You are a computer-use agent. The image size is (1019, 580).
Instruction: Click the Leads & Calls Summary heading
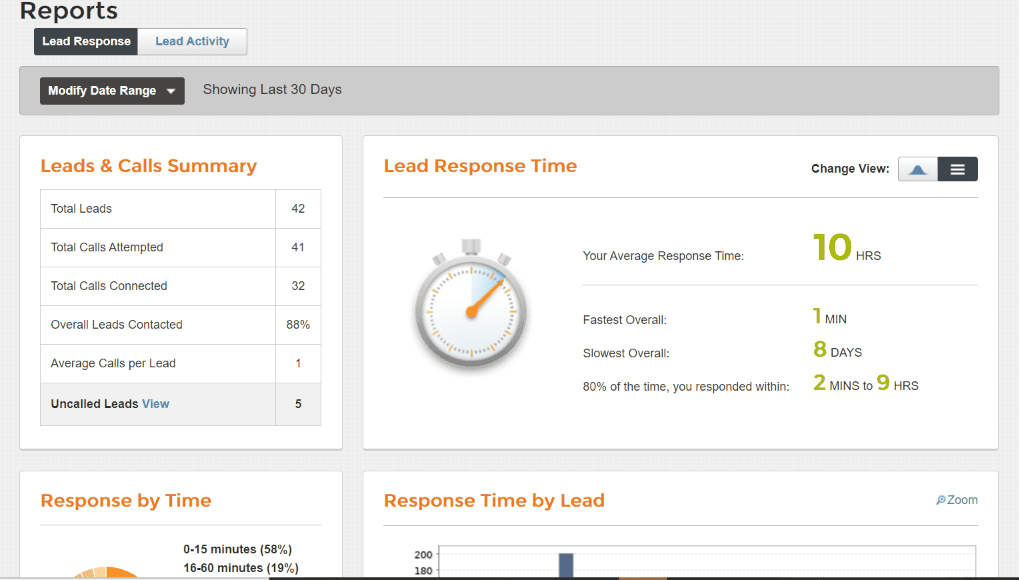coord(149,166)
